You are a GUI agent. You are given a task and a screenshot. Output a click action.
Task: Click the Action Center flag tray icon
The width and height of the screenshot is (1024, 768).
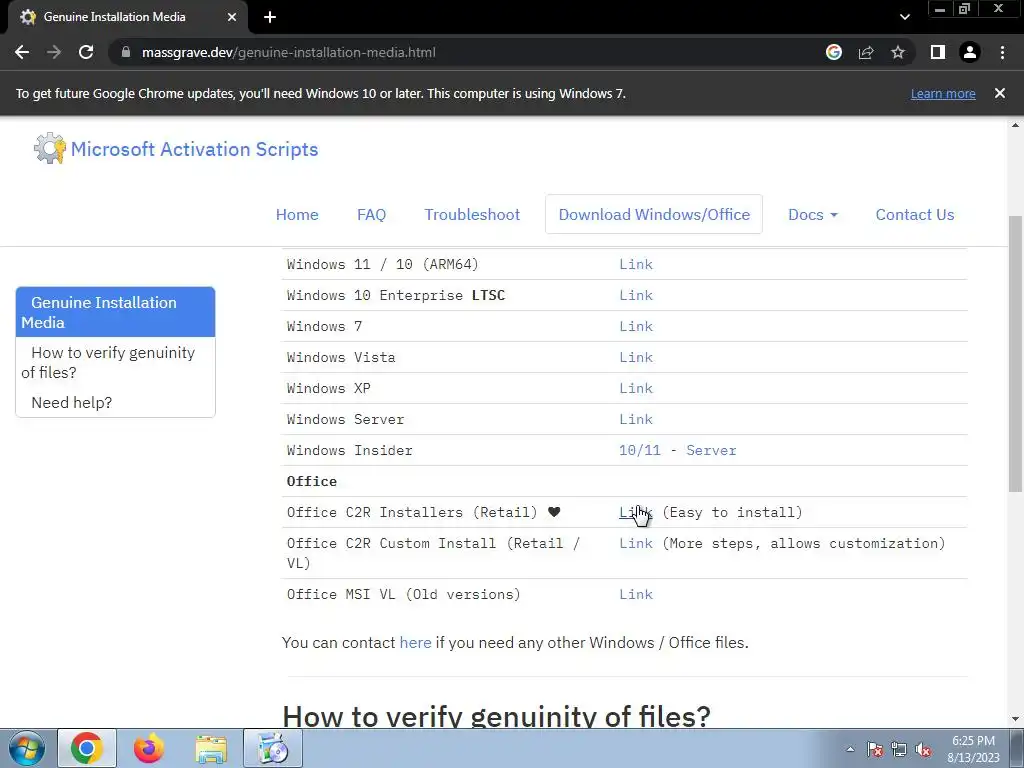click(x=874, y=749)
